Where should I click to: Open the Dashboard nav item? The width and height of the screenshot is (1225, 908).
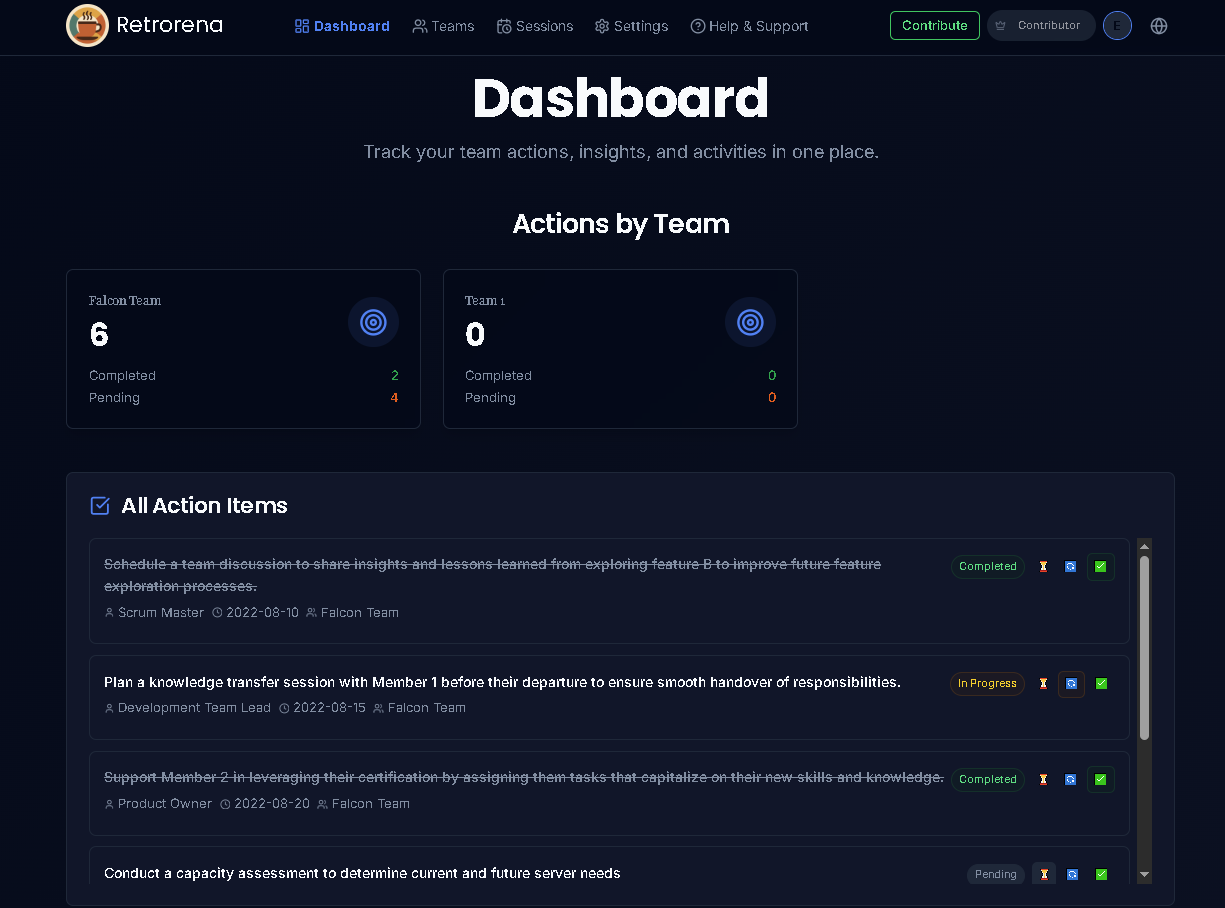[342, 26]
